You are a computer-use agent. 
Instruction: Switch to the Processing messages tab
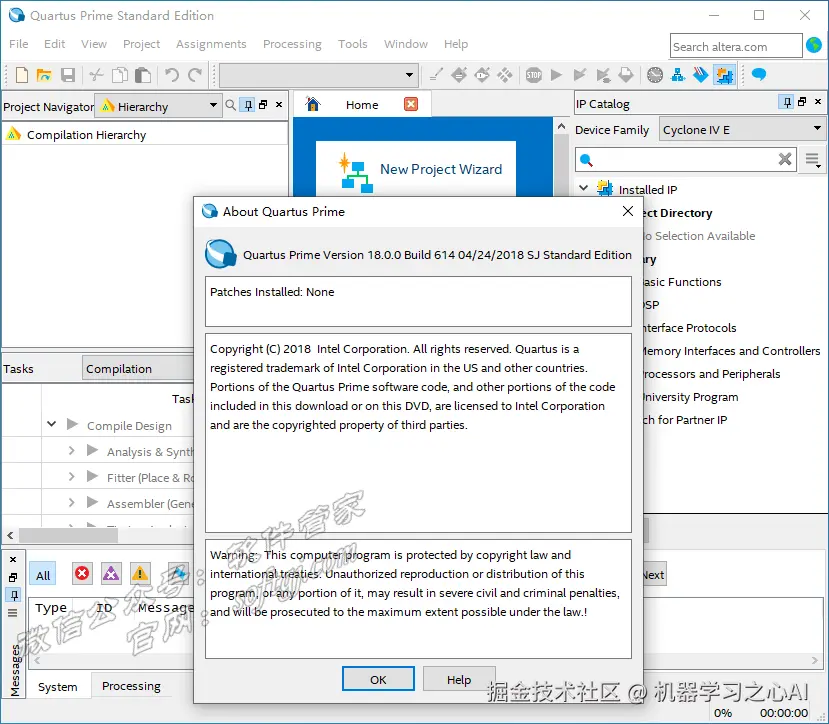[x=131, y=685]
